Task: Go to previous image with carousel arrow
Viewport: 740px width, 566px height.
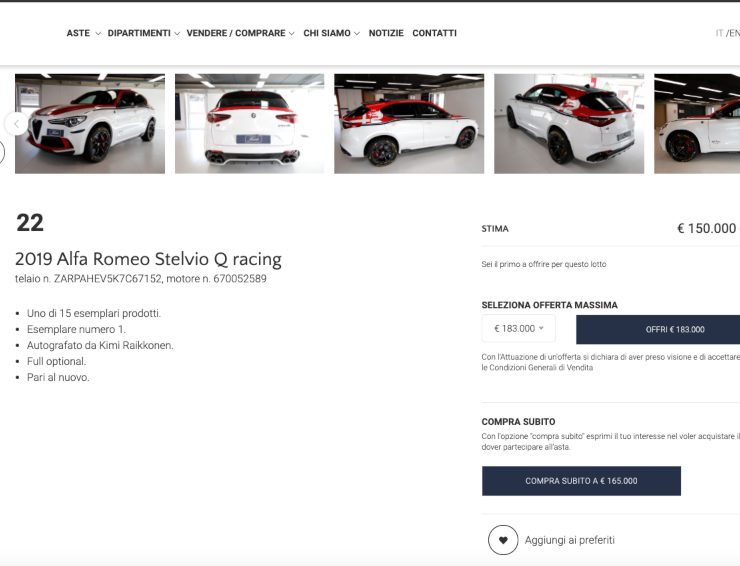Action: [x=15, y=123]
